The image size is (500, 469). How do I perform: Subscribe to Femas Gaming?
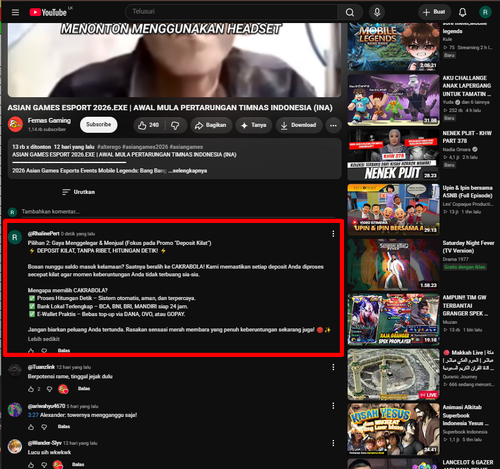click(x=98, y=125)
